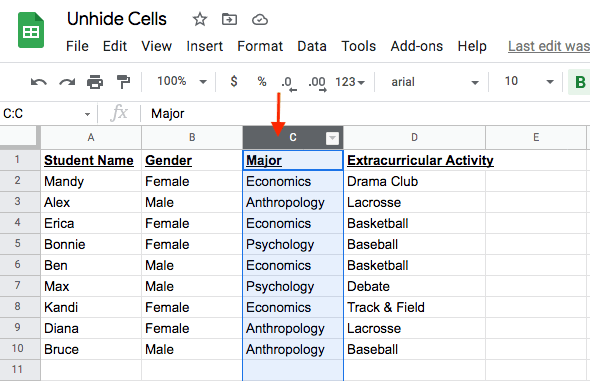Open the Add-ons menu
Image resolution: width=590 pixels, height=381 pixels.
pyautogui.click(x=417, y=46)
